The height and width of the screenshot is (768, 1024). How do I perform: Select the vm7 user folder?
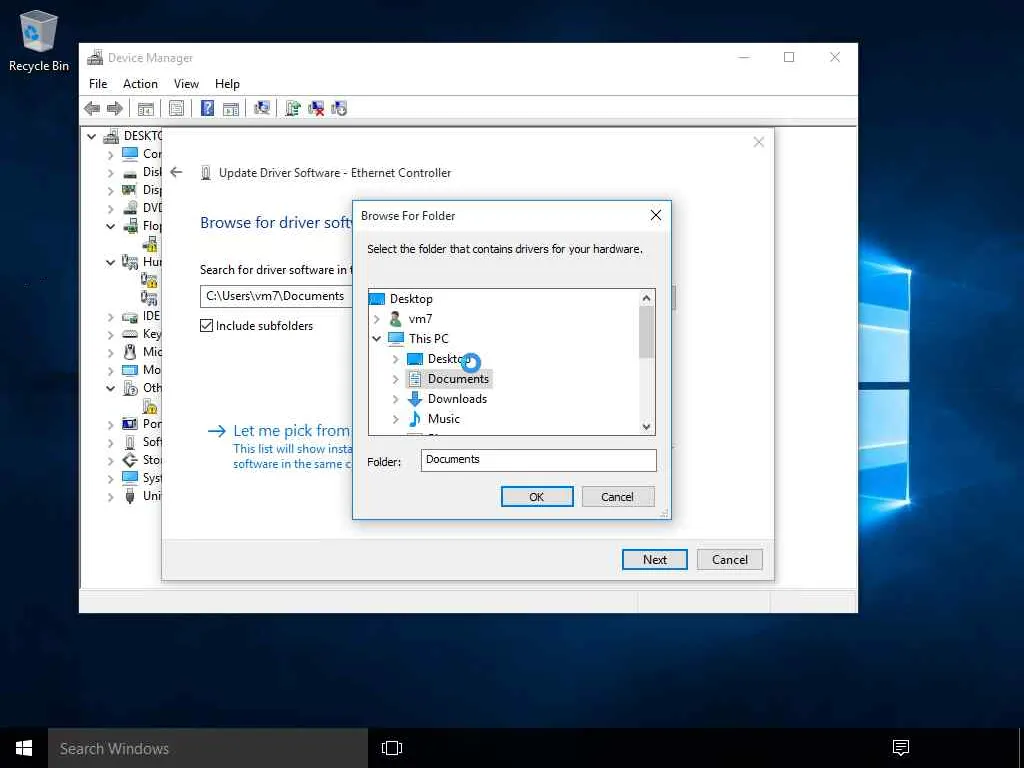point(420,319)
